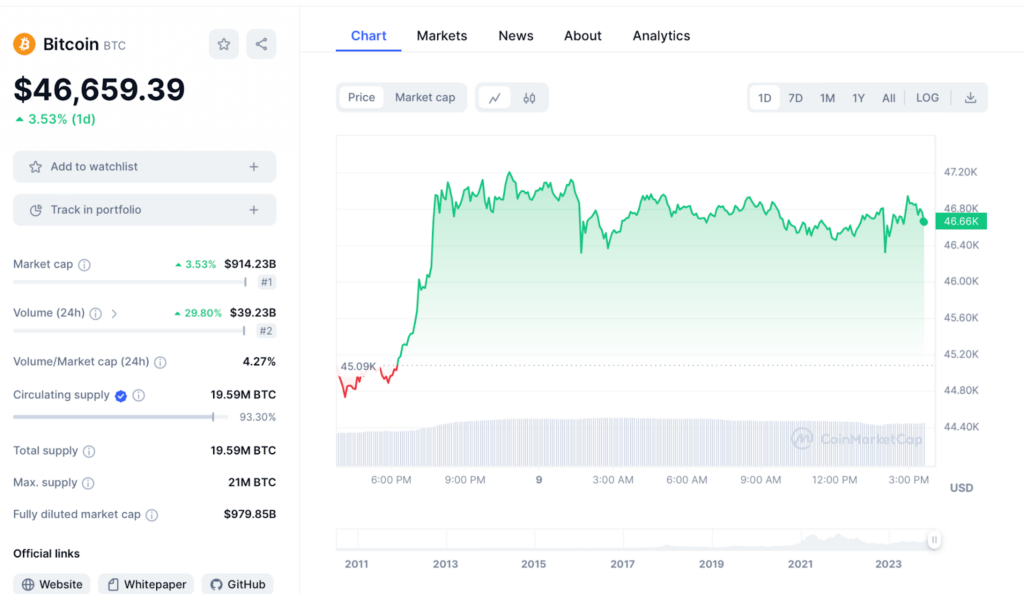
Task: Select the Market cap chart toggle
Action: click(425, 97)
